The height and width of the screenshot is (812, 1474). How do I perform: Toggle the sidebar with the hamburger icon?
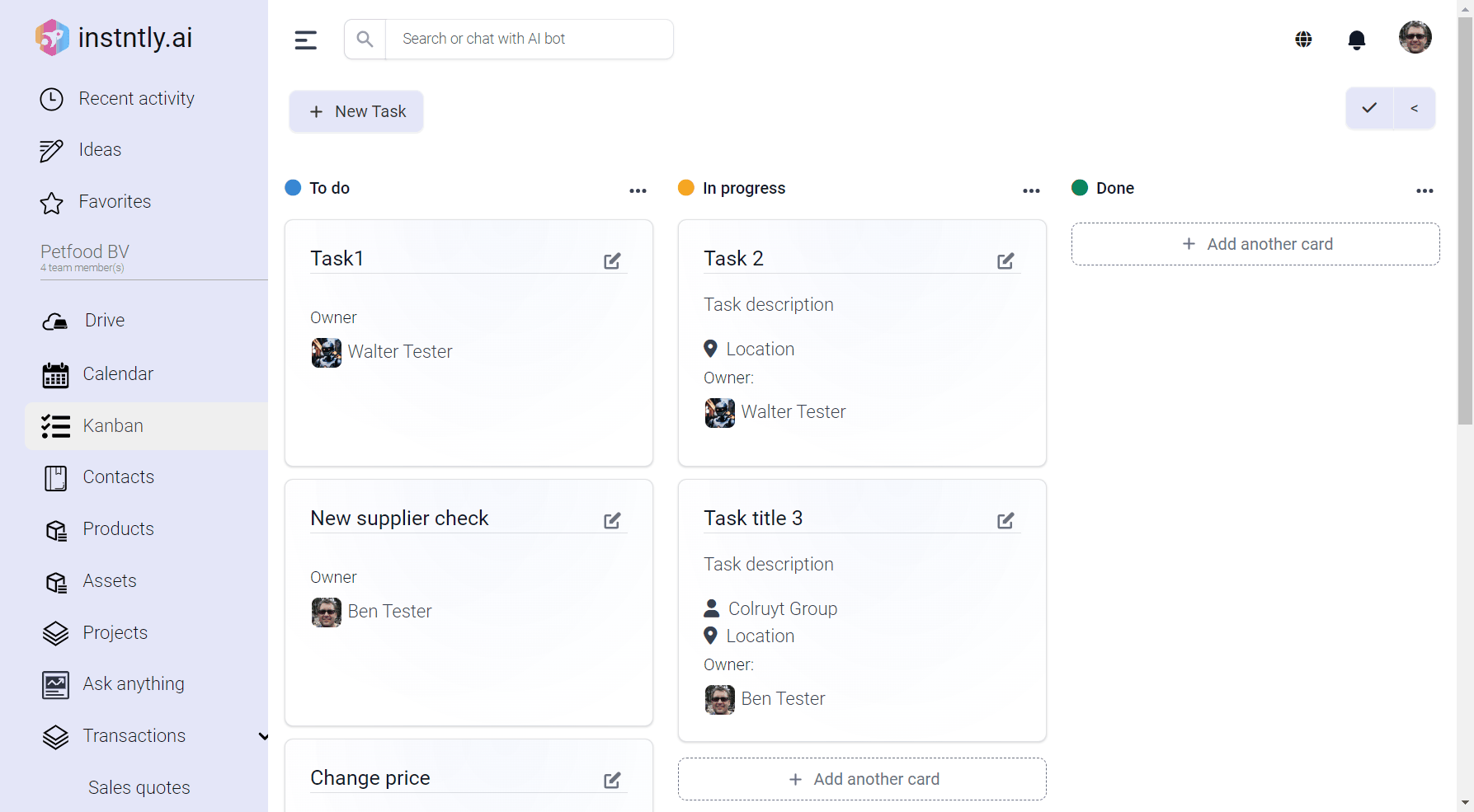[305, 39]
